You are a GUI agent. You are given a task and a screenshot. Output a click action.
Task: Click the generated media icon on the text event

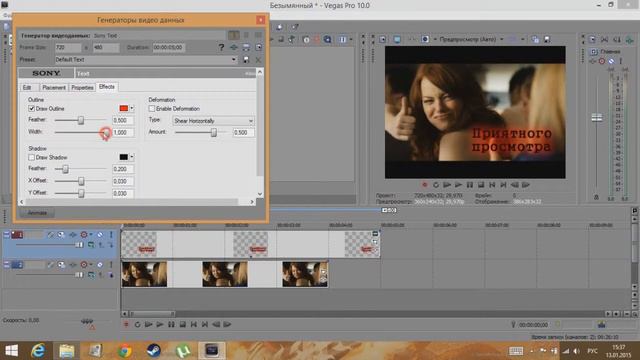[x=375, y=234]
